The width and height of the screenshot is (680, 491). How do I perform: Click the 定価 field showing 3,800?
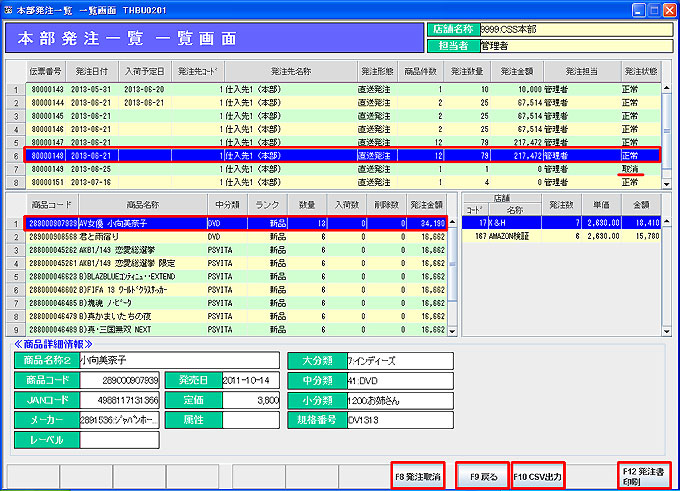(x=251, y=400)
